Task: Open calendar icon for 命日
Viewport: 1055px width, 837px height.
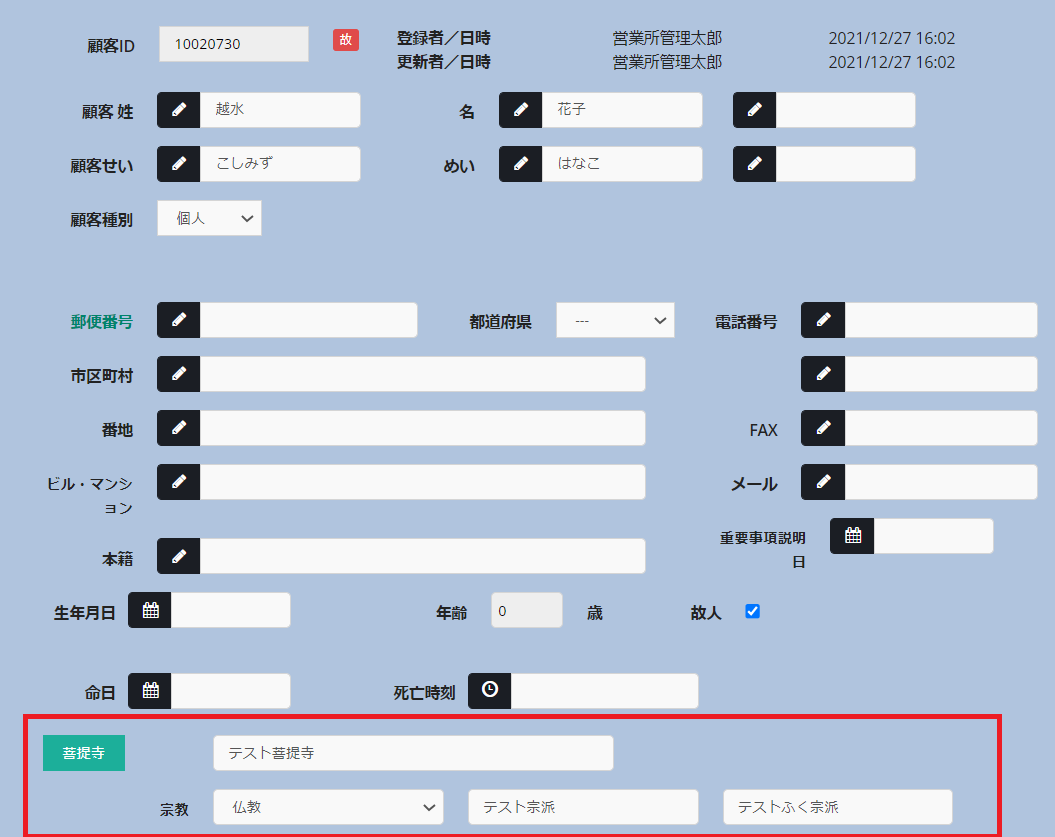Action: coord(150,691)
